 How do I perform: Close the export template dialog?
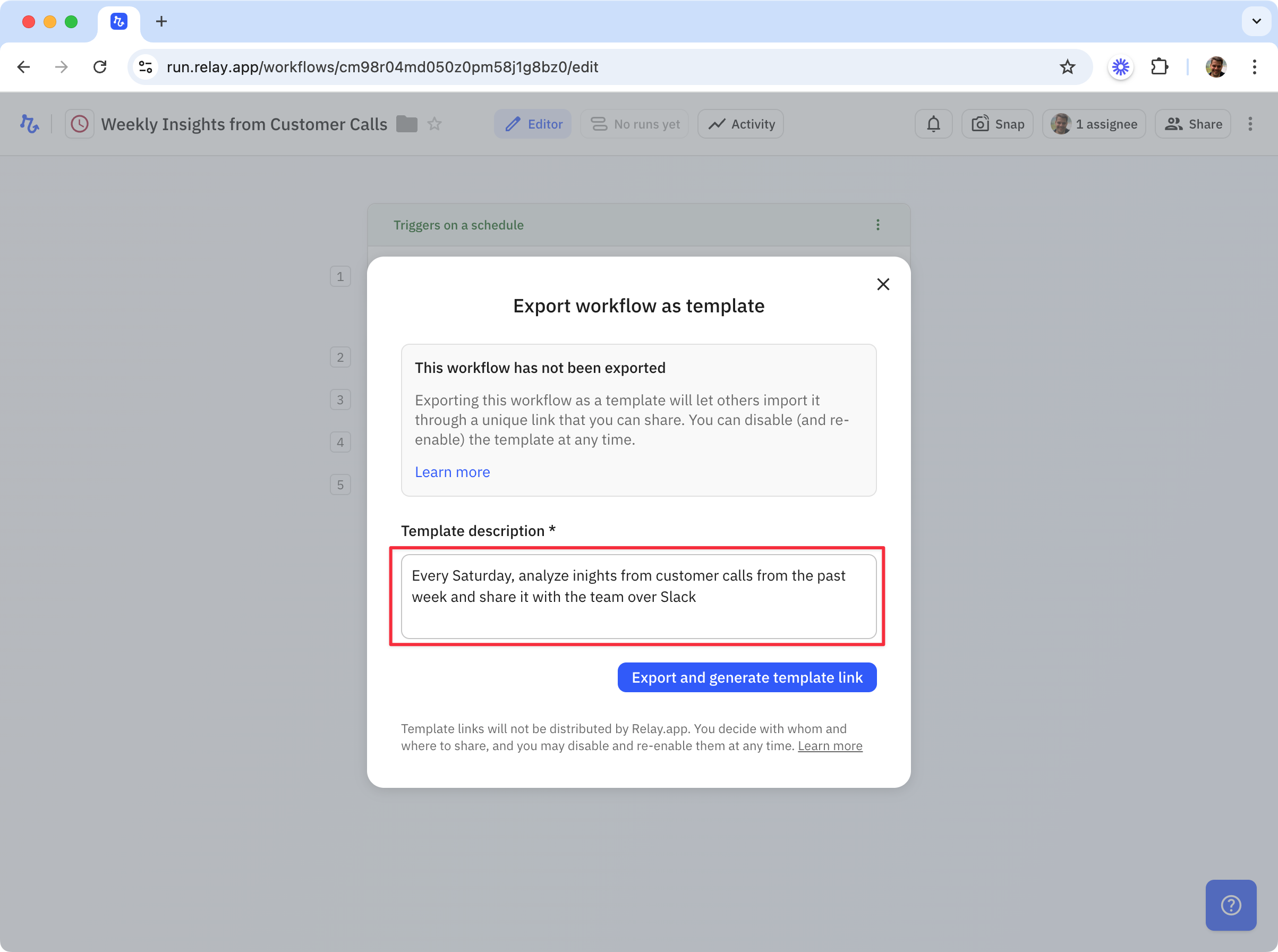click(883, 284)
